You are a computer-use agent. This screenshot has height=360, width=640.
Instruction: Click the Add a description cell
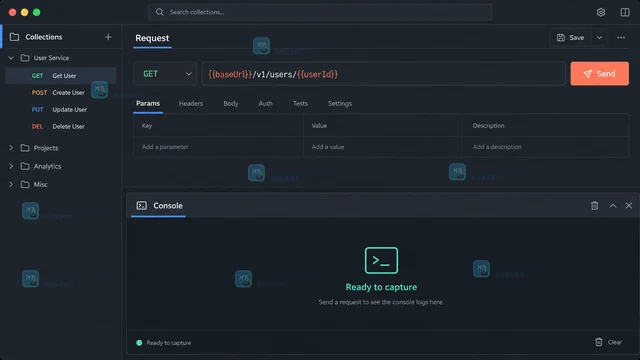(x=545, y=147)
